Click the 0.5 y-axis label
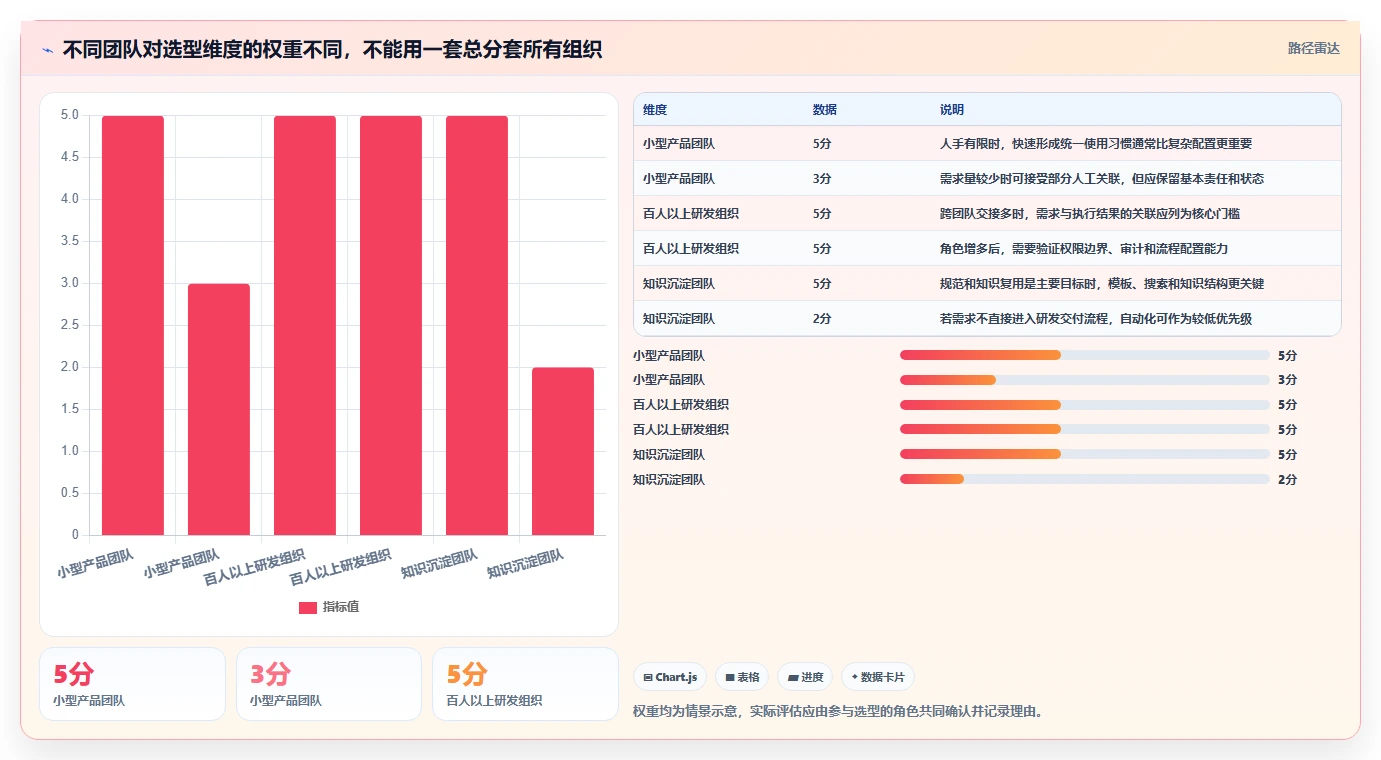Viewport: 1381px width, 760px height. point(70,493)
